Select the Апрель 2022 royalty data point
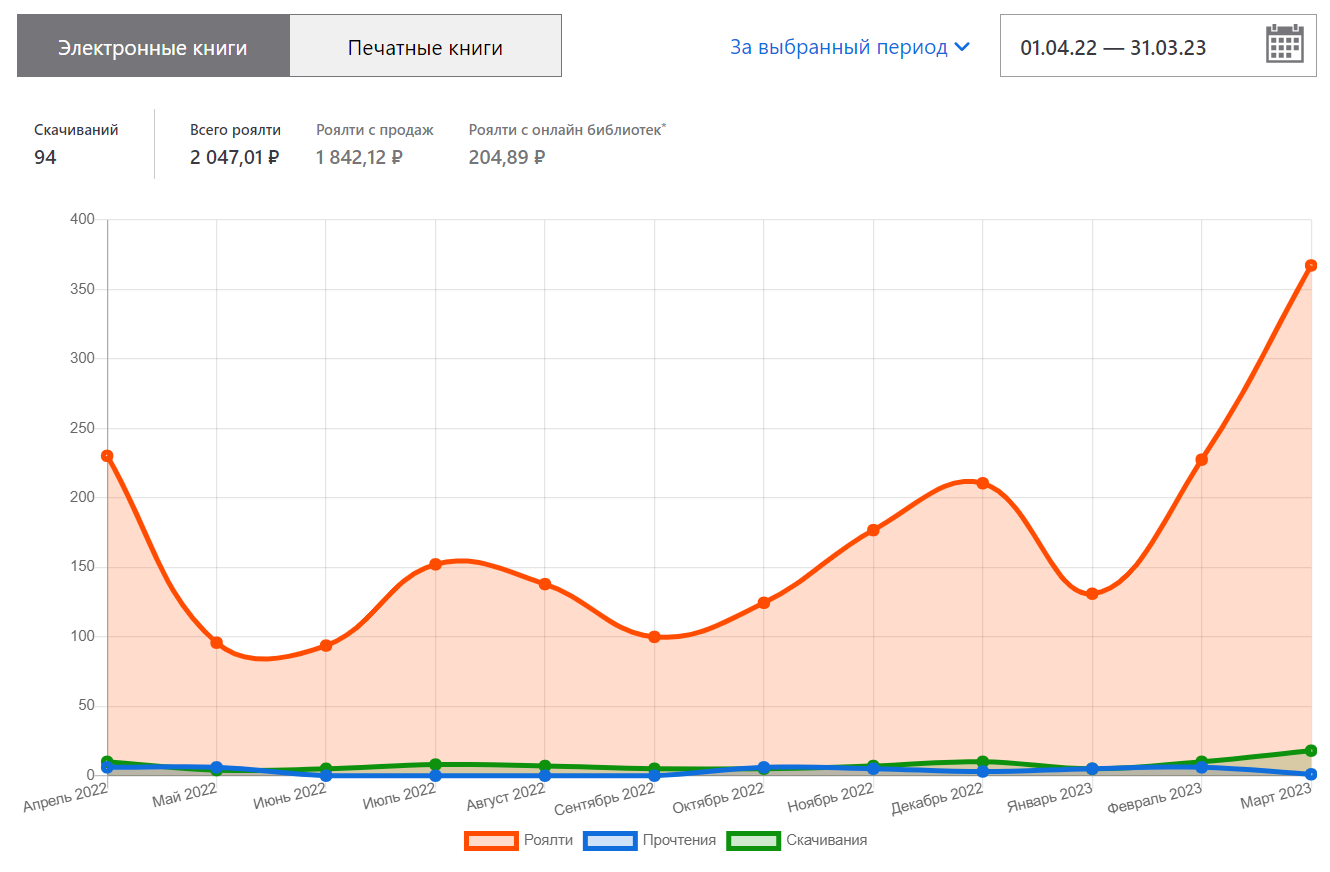The height and width of the screenshot is (872, 1330). pos(108,456)
